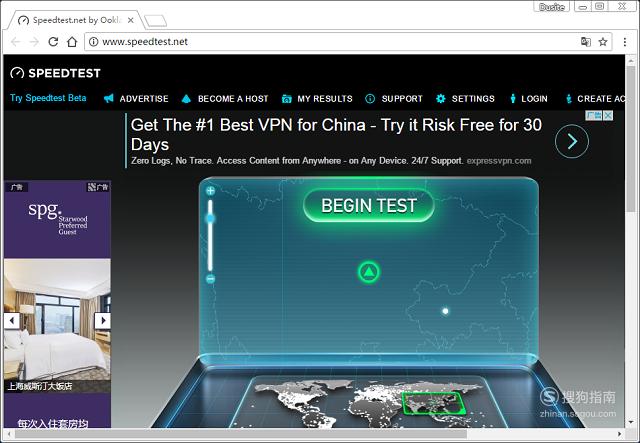Click the browser Back arrow

[16, 42]
